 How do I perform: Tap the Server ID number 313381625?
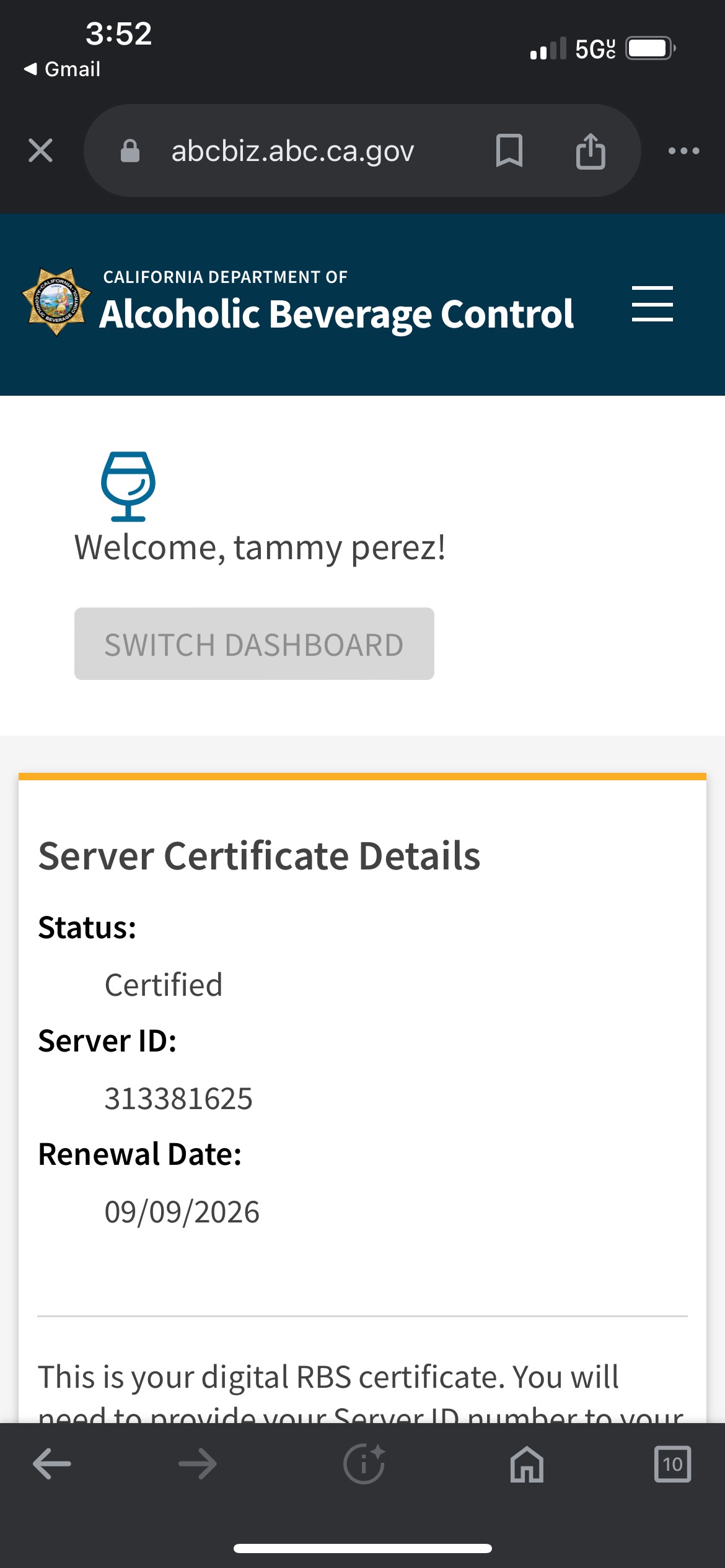(x=178, y=1099)
